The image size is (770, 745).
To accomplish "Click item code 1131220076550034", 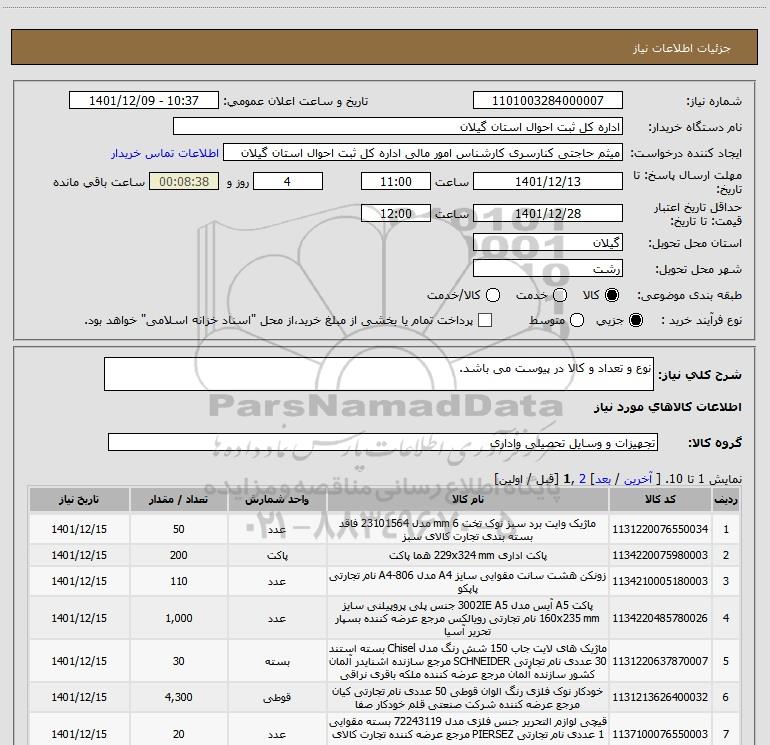I will point(660,529).
